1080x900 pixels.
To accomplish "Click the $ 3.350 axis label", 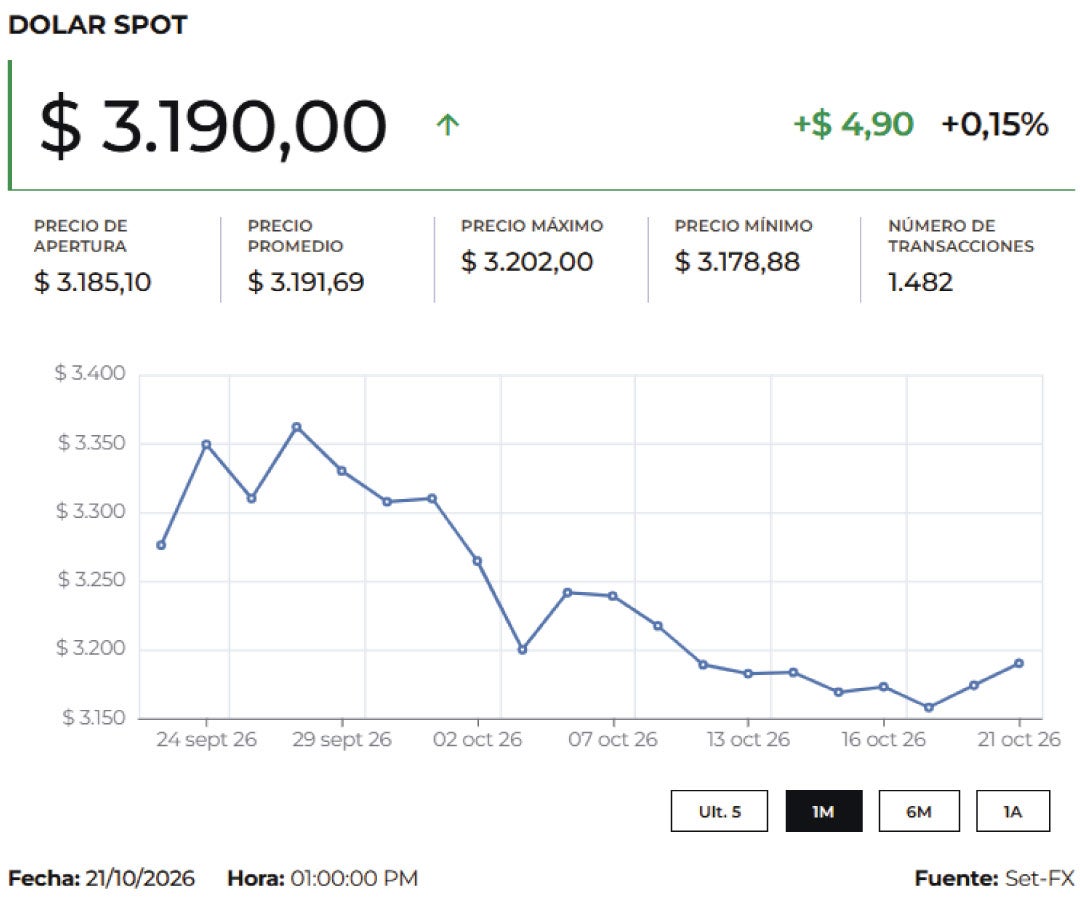I will 90,442.
